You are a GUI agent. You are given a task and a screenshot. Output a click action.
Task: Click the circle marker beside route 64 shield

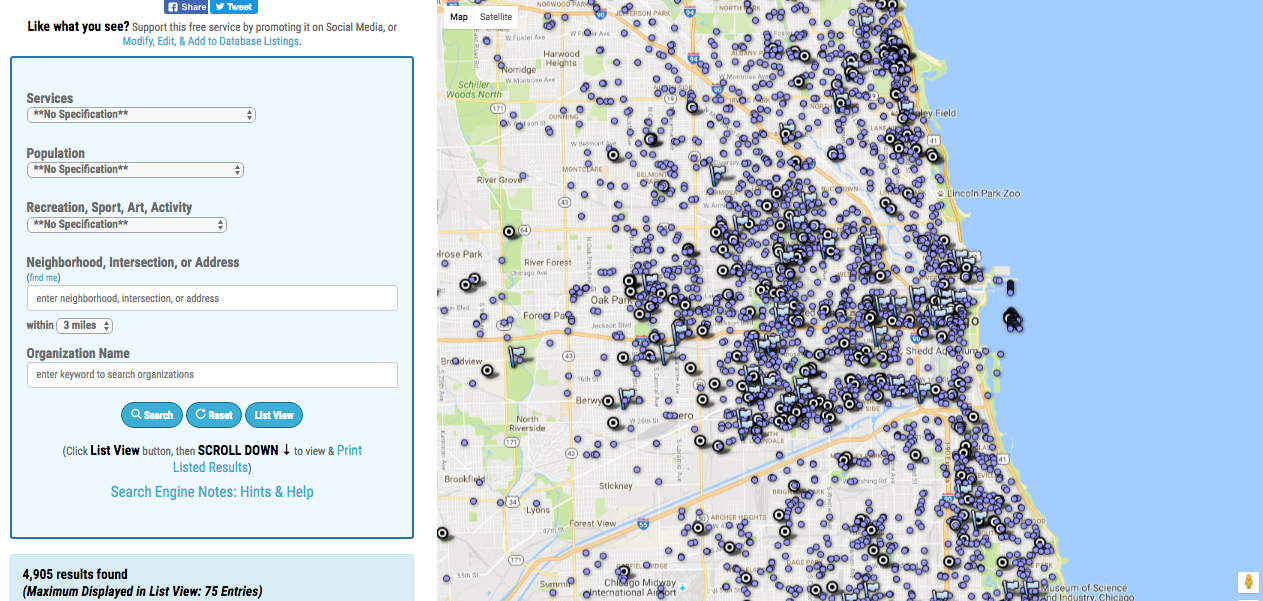[508, 231]
